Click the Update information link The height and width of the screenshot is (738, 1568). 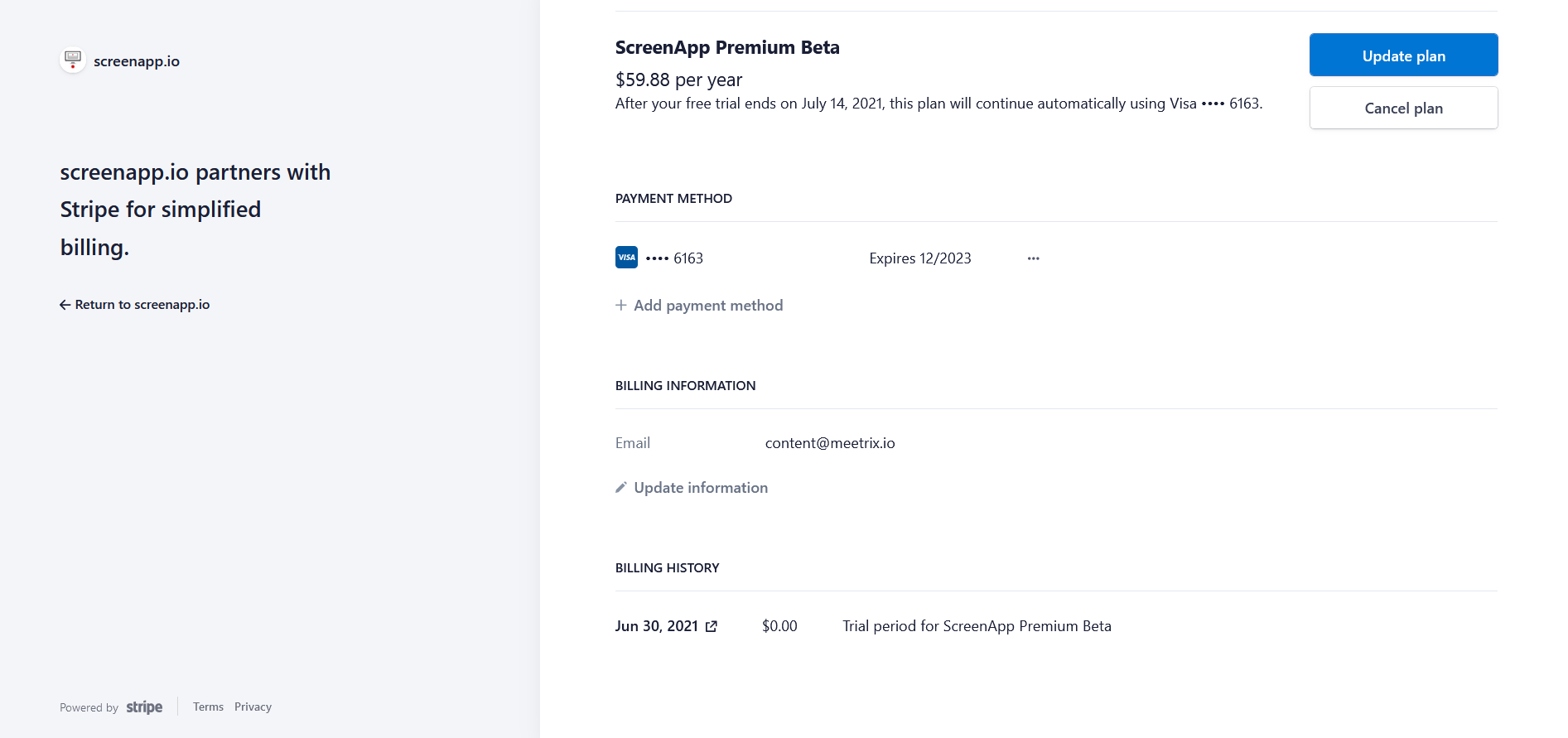[701, 488]
